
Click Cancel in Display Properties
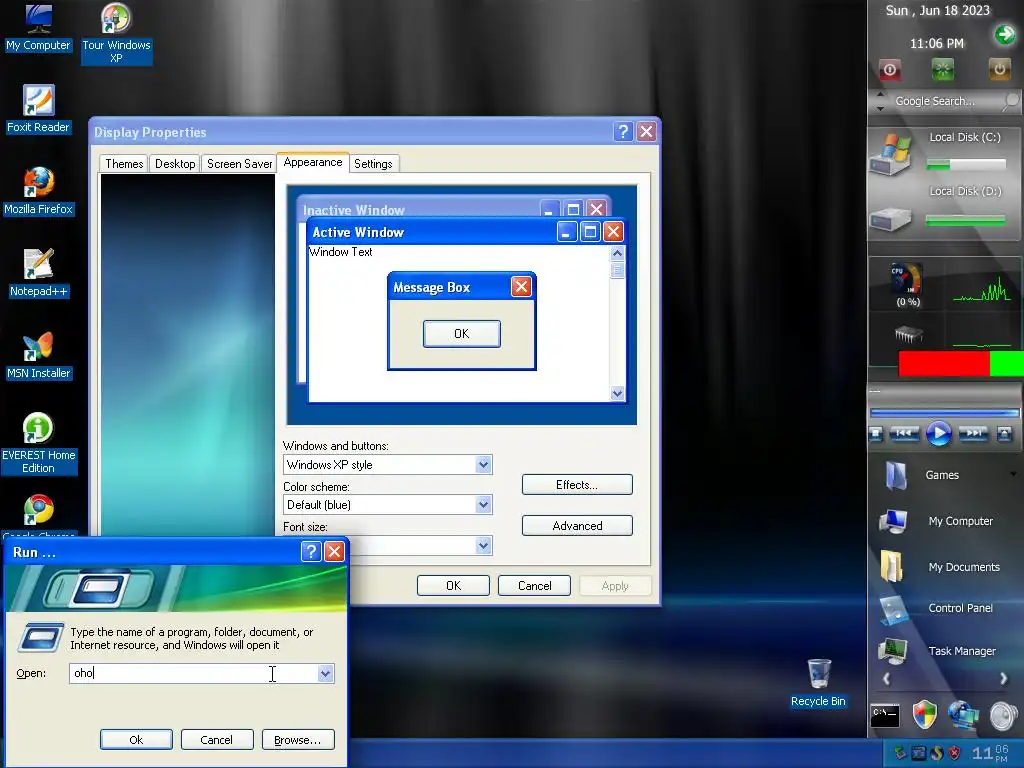[534, 586]
